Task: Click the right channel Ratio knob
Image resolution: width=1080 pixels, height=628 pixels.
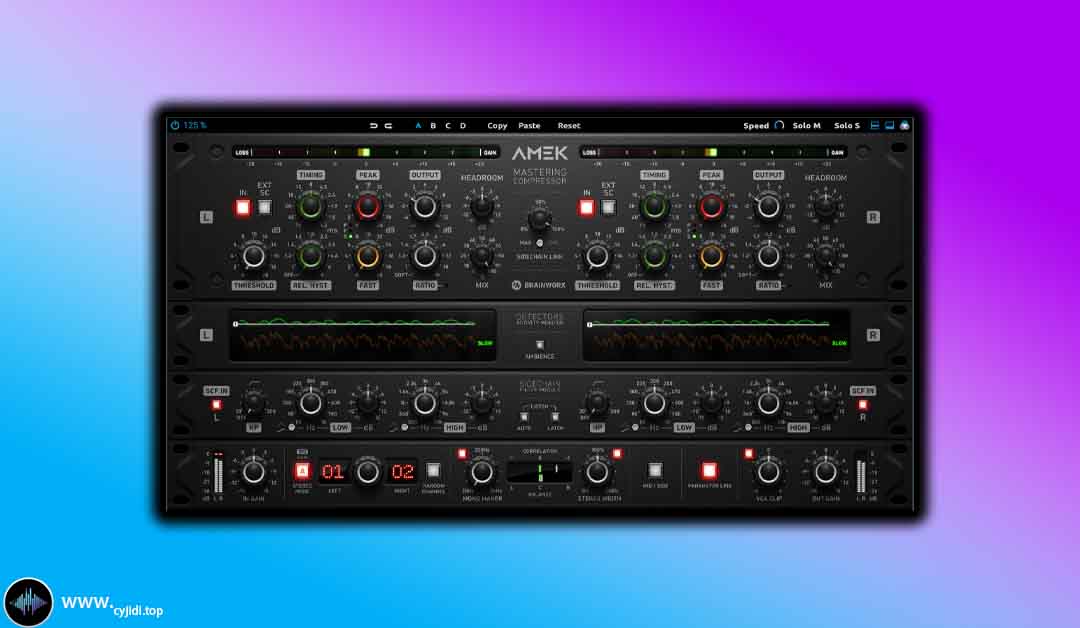Action: [x=769, y=256]
